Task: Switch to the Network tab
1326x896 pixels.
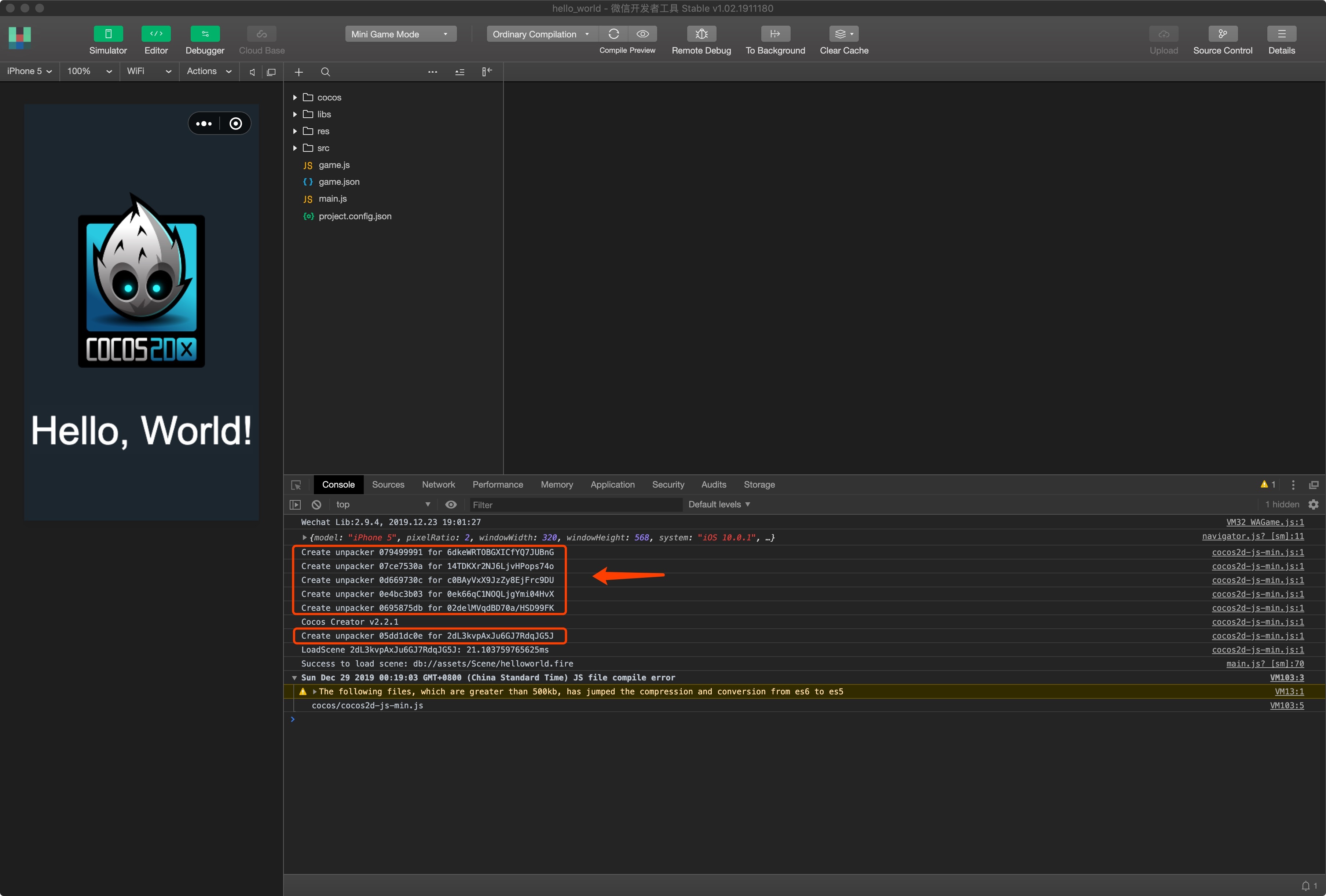Action: 438,484
